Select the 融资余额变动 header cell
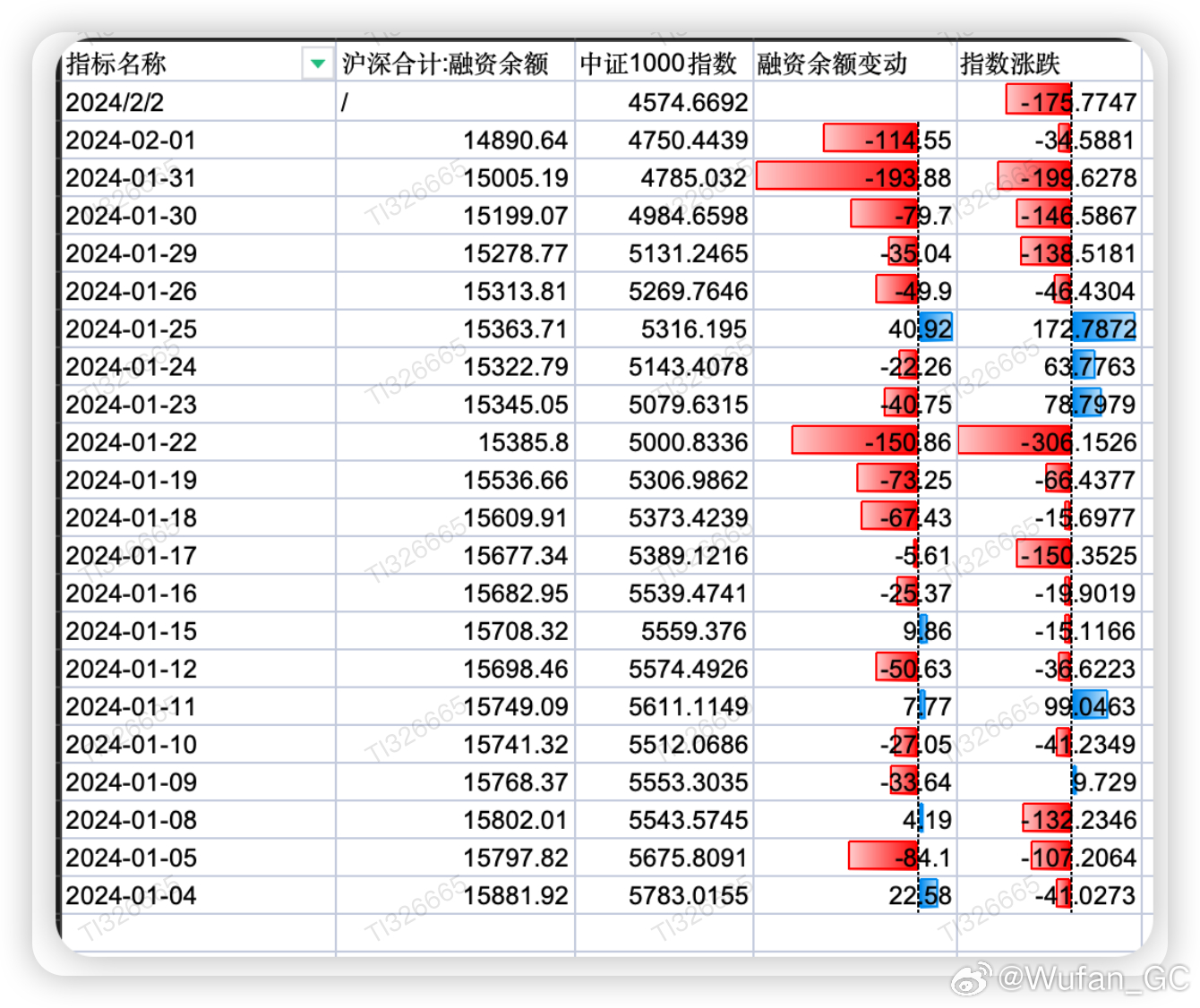 click(x=854, y=63)
